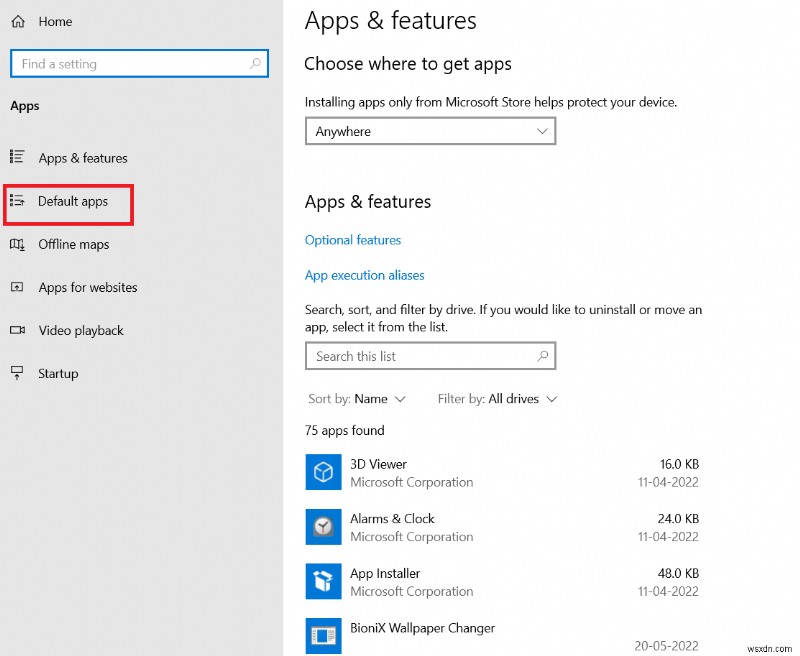The height and width of the screenshot is (656, 800).
Task: Open the Anywhere app source dropdown
Action: 430,131
